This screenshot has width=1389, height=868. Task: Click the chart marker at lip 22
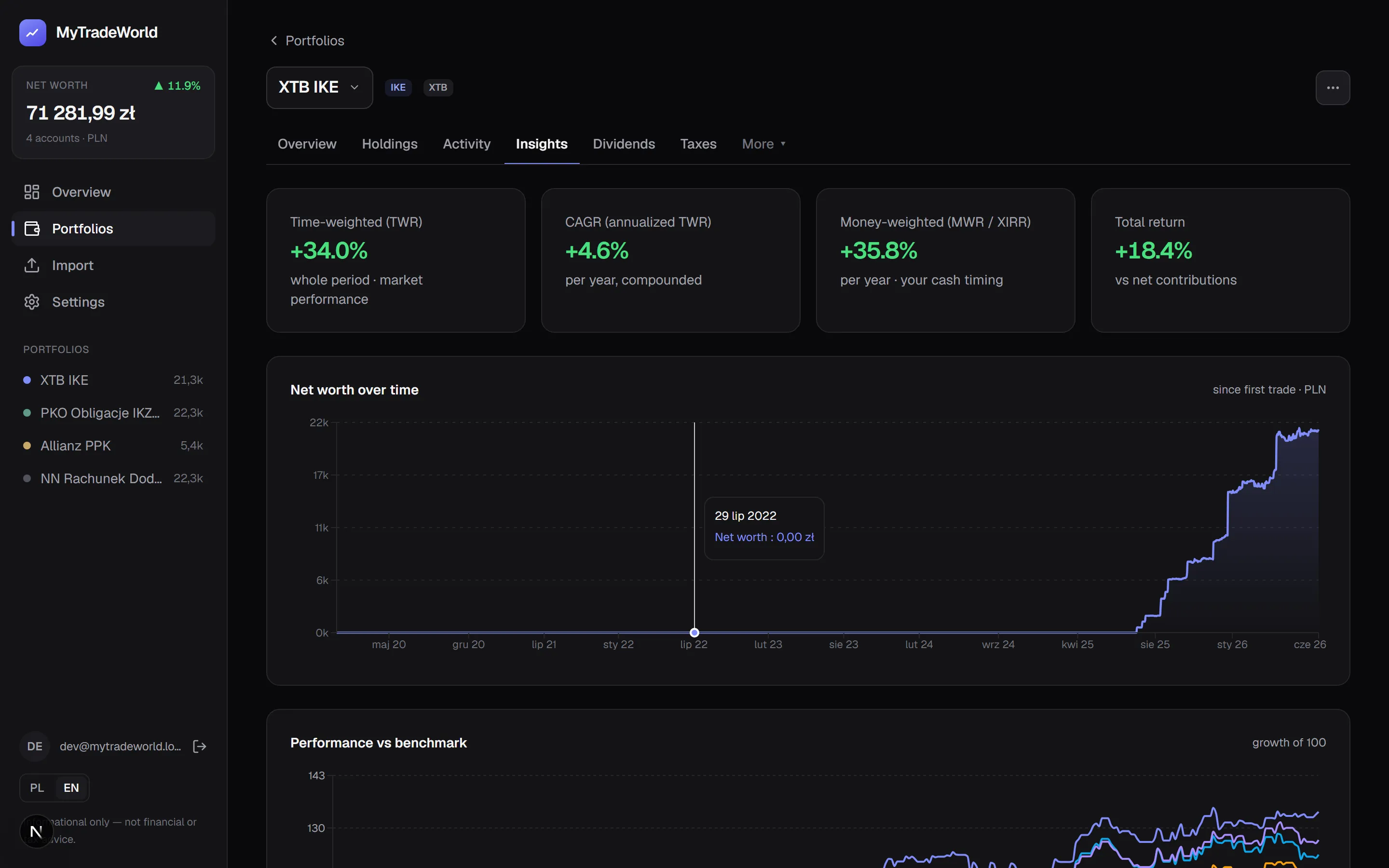pyautogui.click(x=694, y=633)
